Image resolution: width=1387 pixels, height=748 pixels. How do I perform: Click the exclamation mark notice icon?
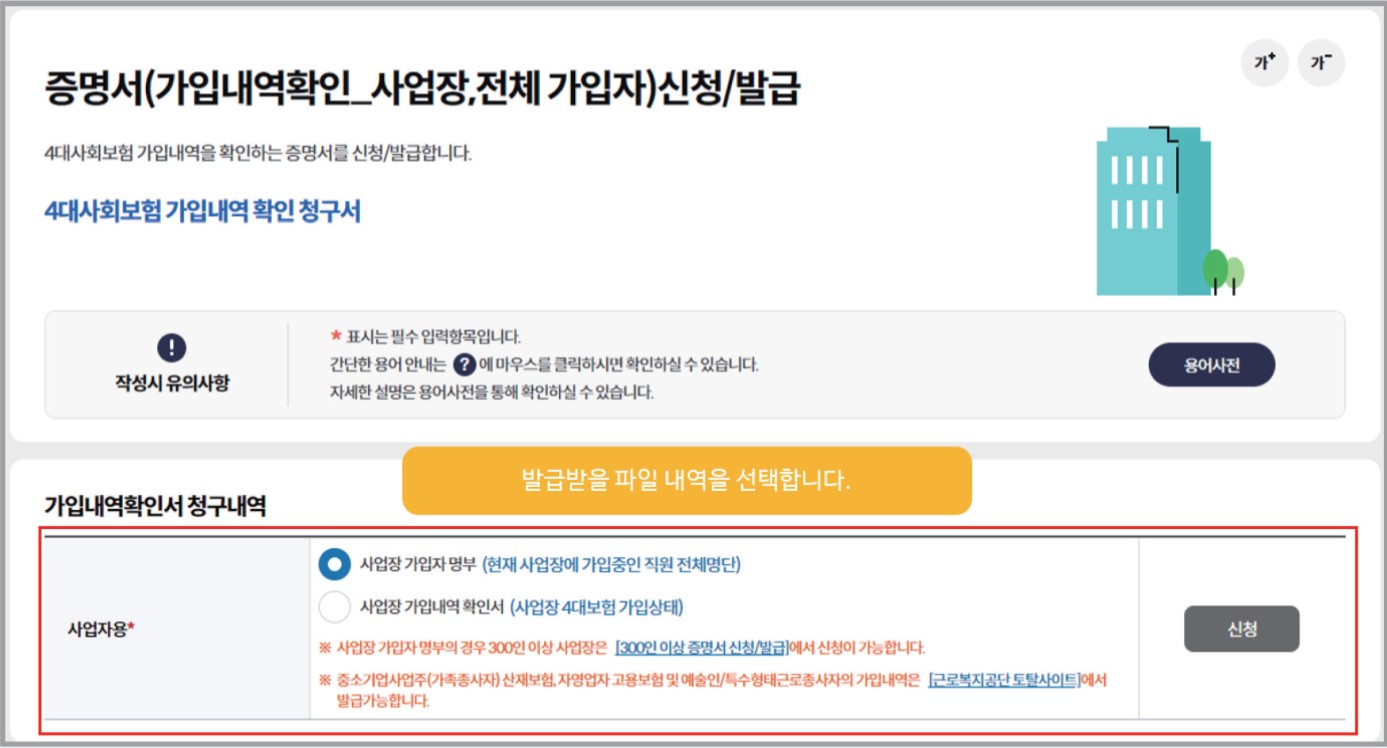pyautogui.click(x=172, y=348)
